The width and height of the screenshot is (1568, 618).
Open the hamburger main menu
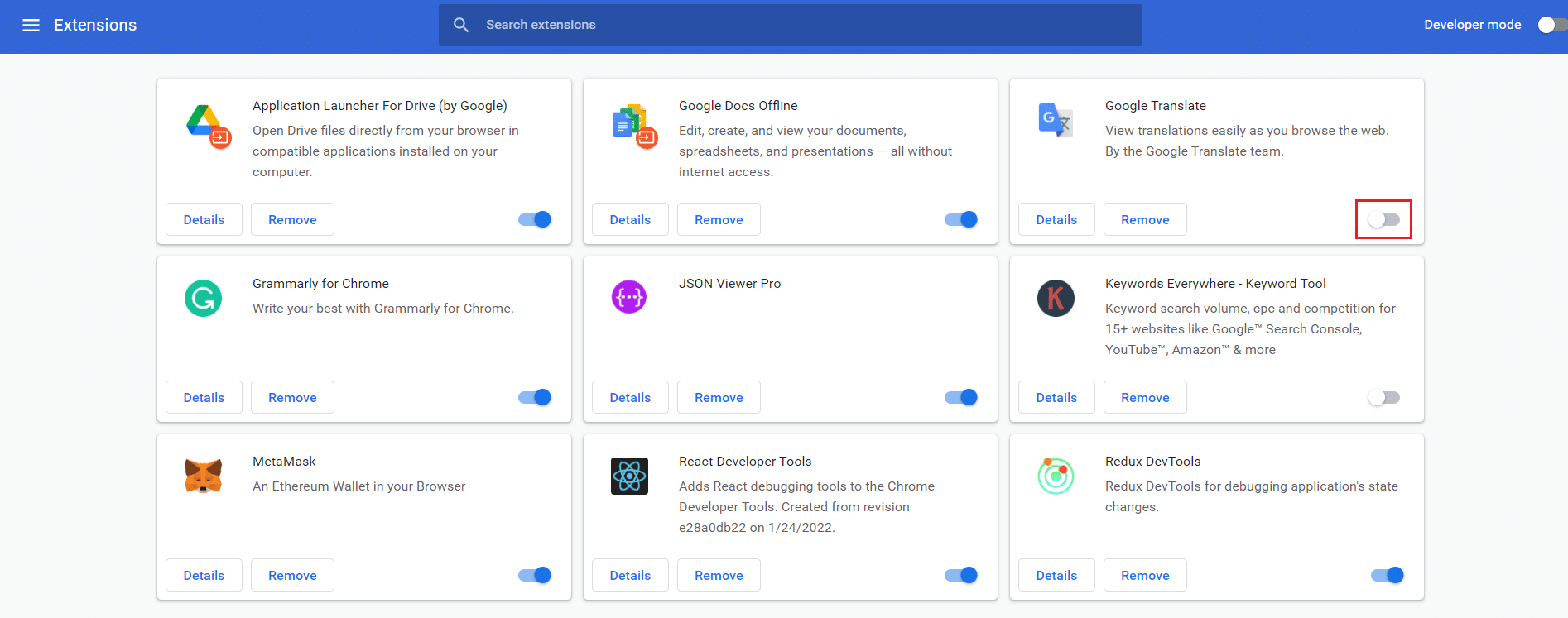(31, 25)
